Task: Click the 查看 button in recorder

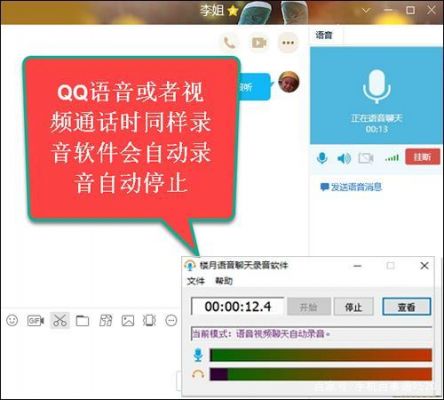Action: coord(407,307)
